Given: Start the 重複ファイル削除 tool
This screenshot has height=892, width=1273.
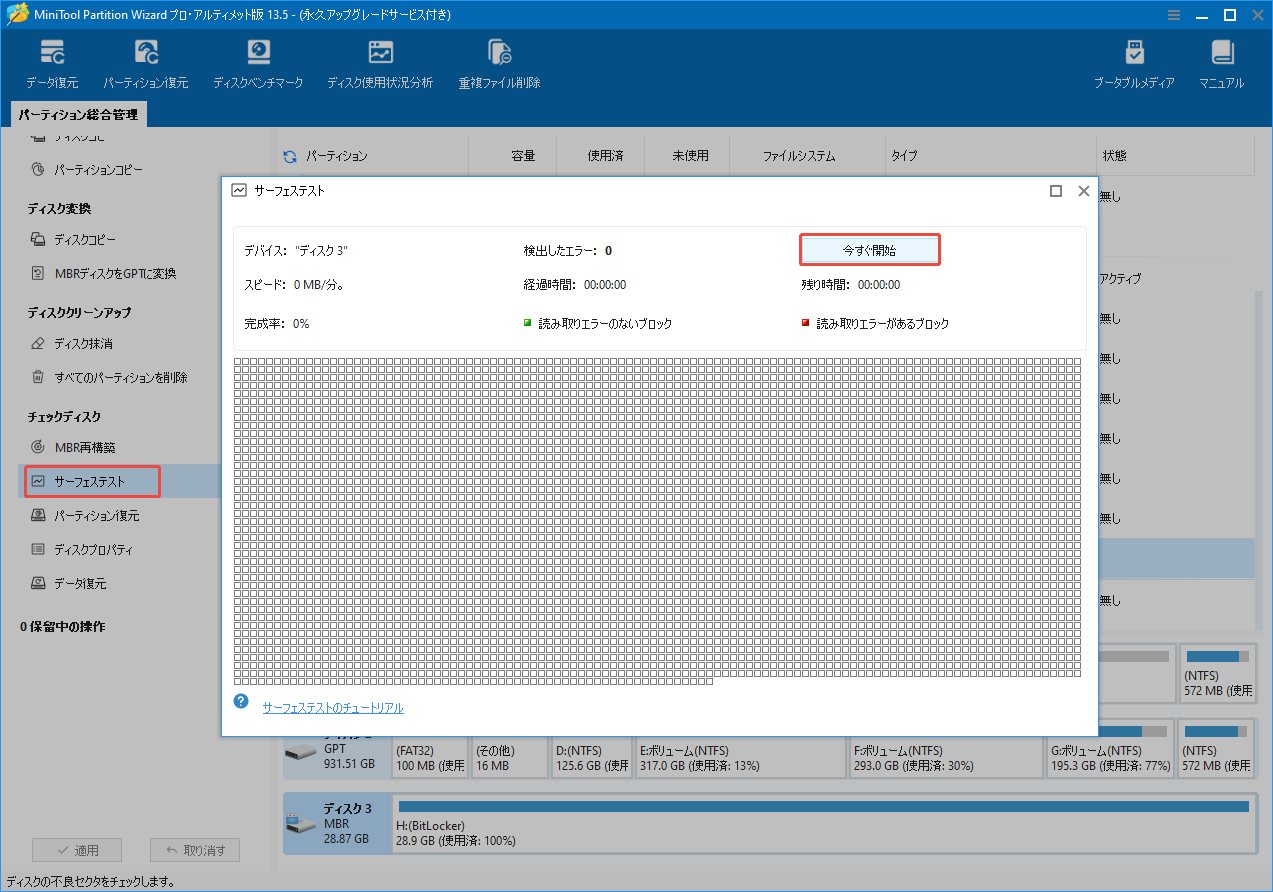Looking at the screenshot, I should click(x=498, y=62).
